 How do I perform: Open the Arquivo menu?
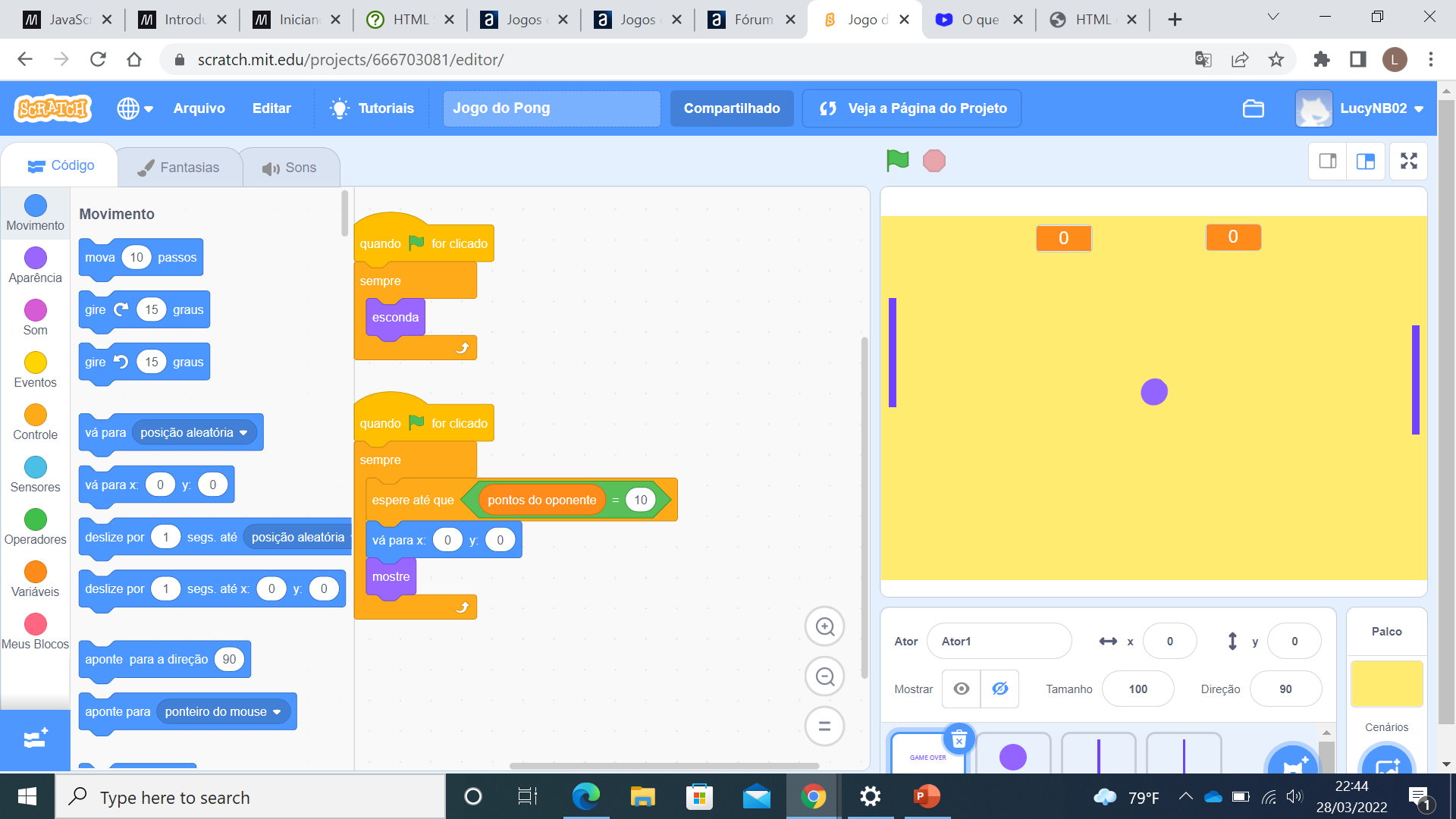coord(199,108)
